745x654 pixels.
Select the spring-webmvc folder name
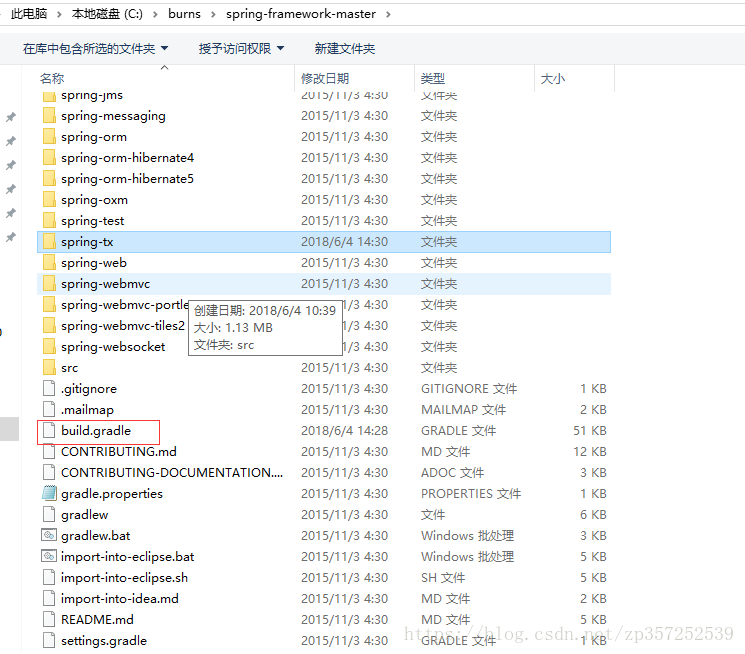(x=105, y=284)
